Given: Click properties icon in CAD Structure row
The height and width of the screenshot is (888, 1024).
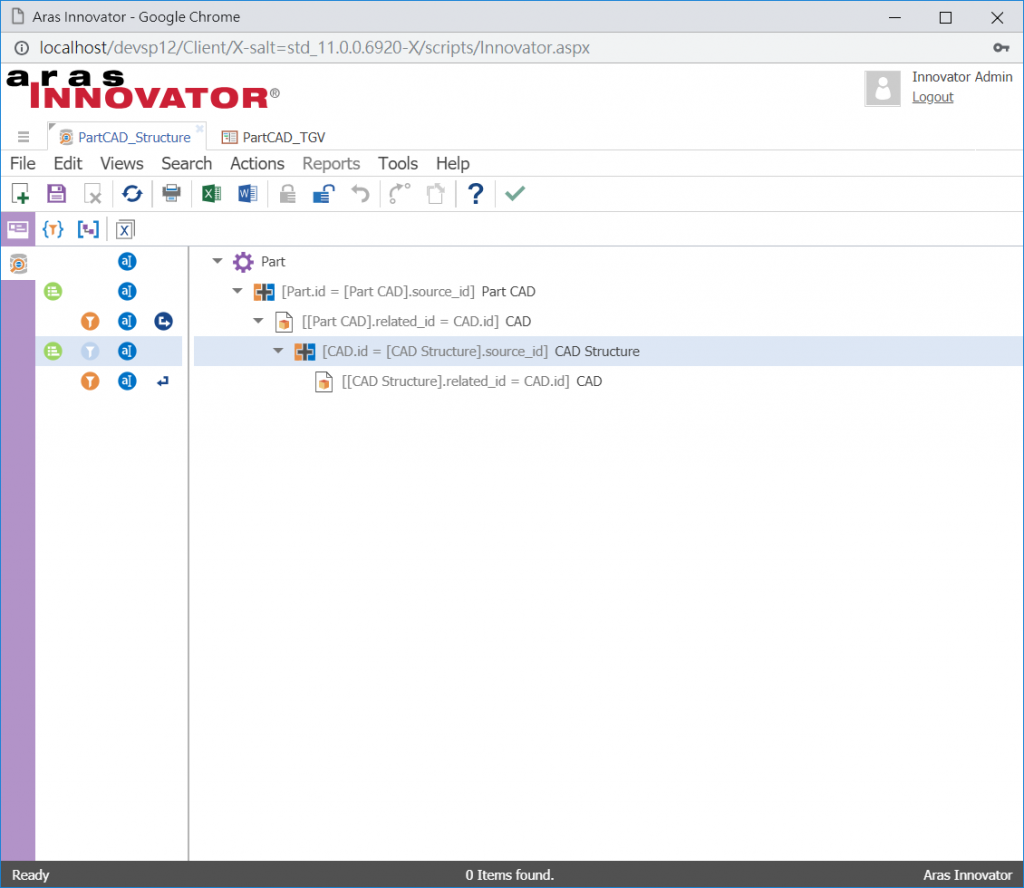Looking at the screenshot, I should pyautogui.click(x=127, y=351).
